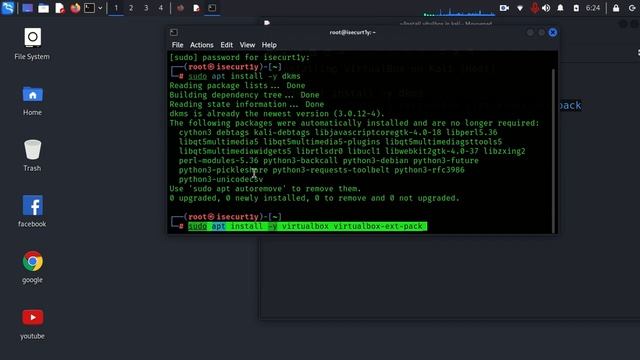Open the terminal Actions menu
Screen dimensions: 640x360
pyautogui.click(x=202, y=45)
